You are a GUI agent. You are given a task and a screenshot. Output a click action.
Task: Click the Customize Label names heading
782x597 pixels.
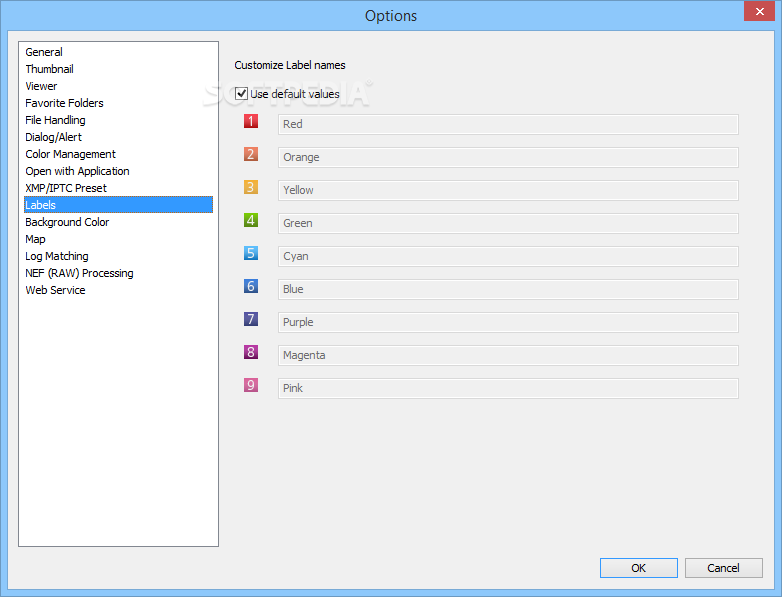click(290, 65)
